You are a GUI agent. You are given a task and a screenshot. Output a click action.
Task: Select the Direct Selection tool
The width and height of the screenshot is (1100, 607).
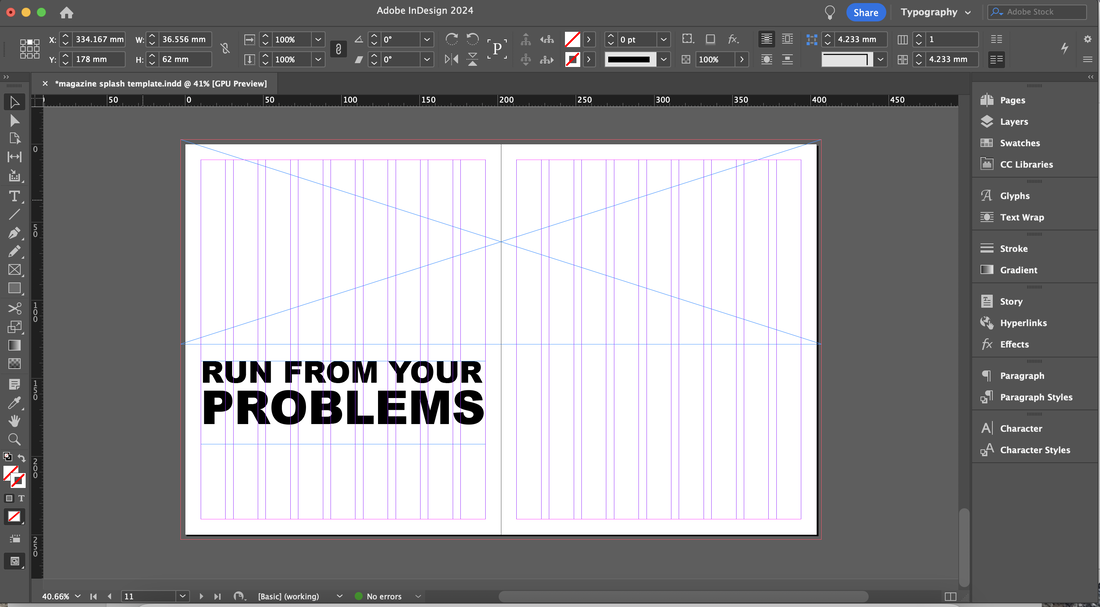click(14, 121)
